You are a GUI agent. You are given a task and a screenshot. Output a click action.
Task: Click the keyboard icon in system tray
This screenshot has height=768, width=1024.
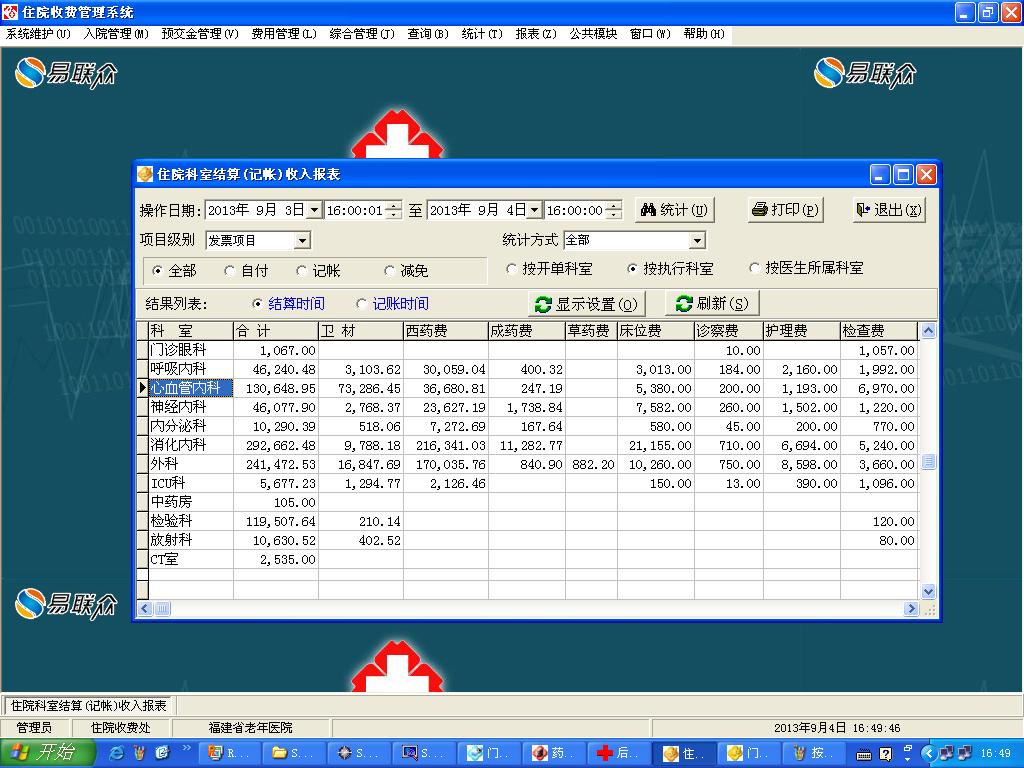click(x=863, y=755)
